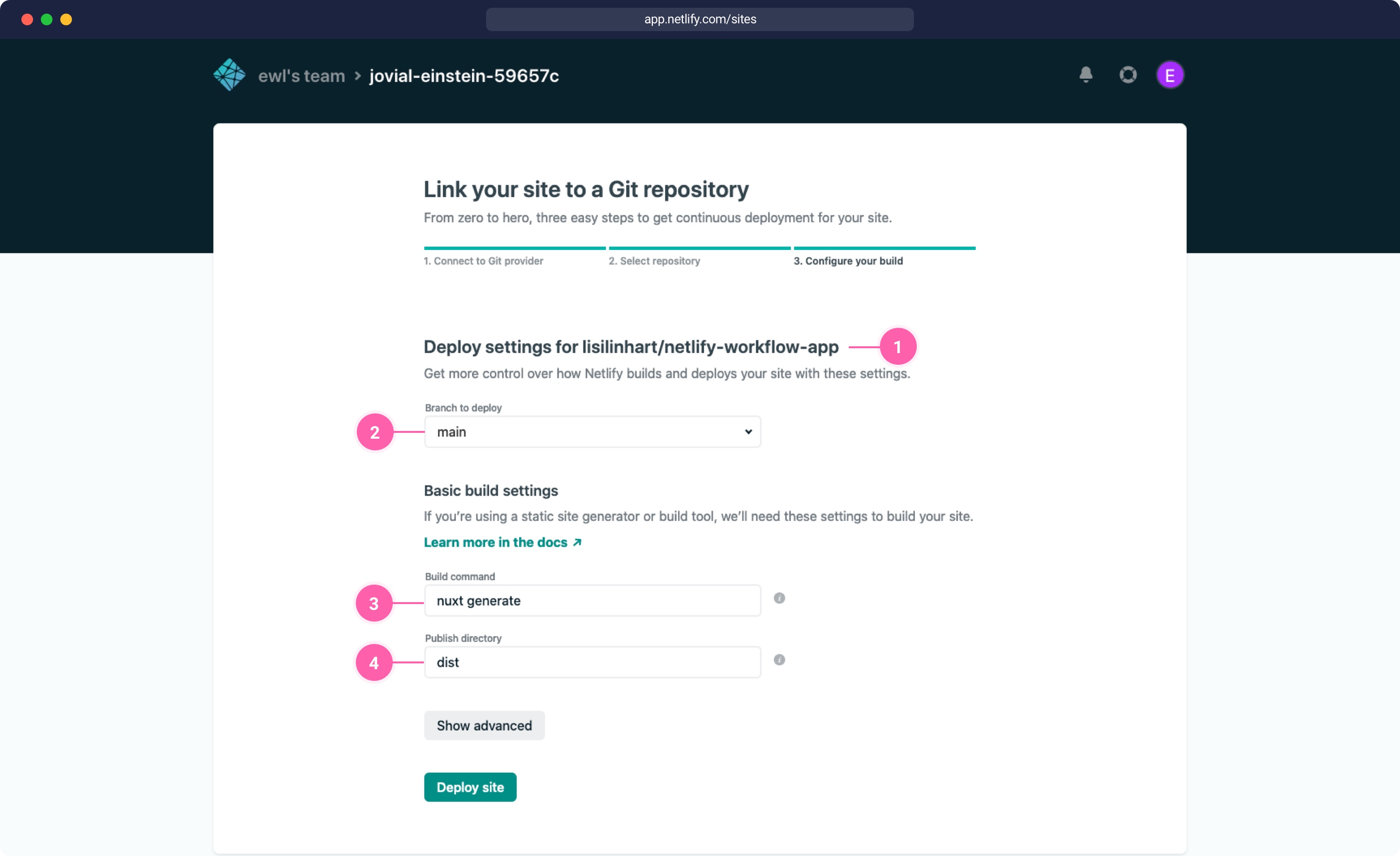The image size is (1400, 856).
Task: Click the Basic build settings heading
Action: [491, 491]
